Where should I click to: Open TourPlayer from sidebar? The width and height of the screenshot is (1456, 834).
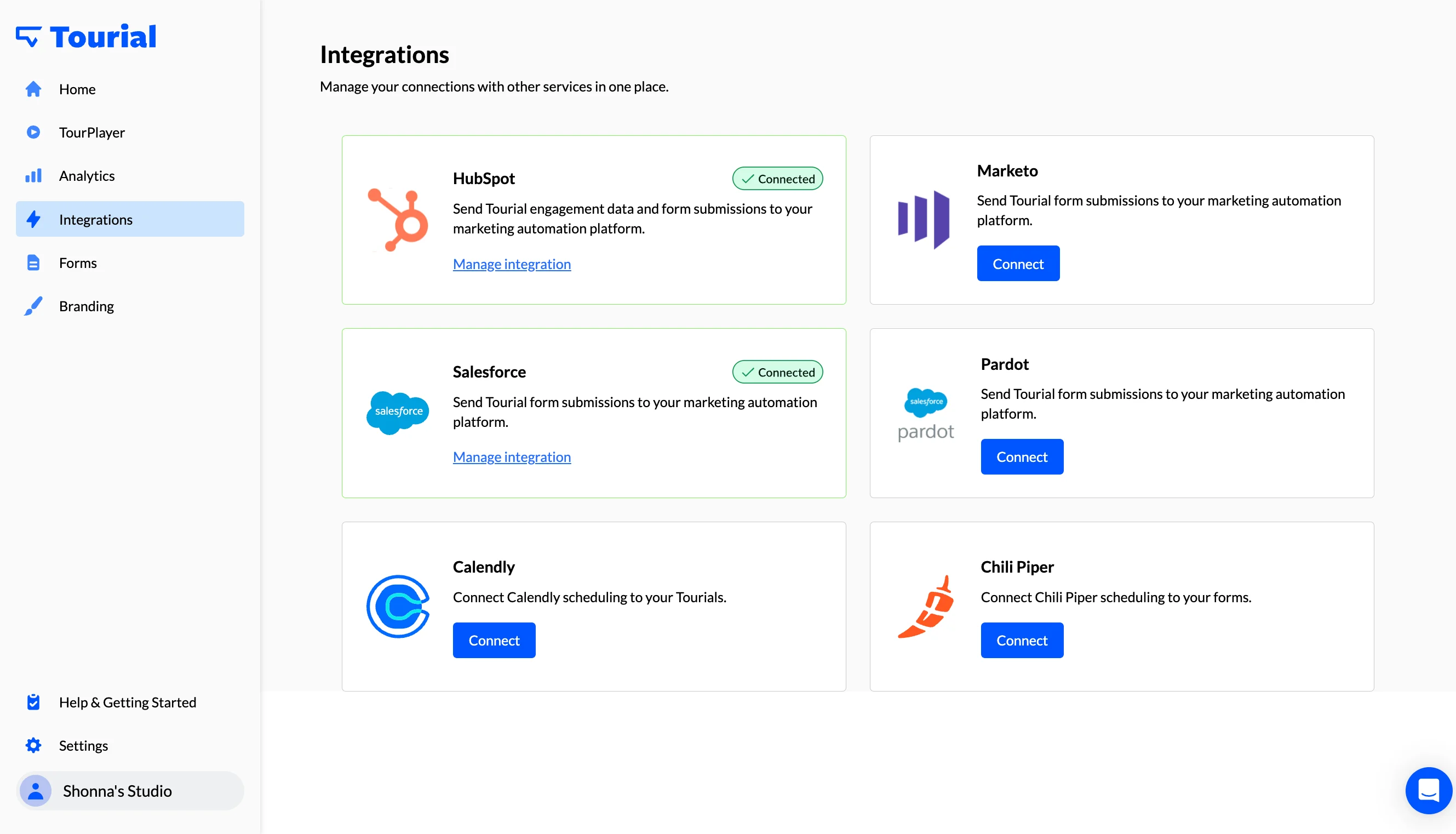130,132
